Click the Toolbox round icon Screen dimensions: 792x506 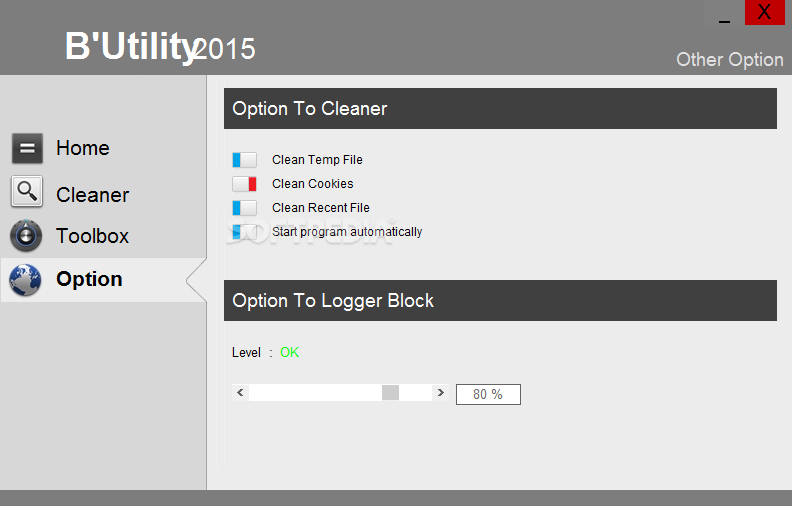(26, 236)
